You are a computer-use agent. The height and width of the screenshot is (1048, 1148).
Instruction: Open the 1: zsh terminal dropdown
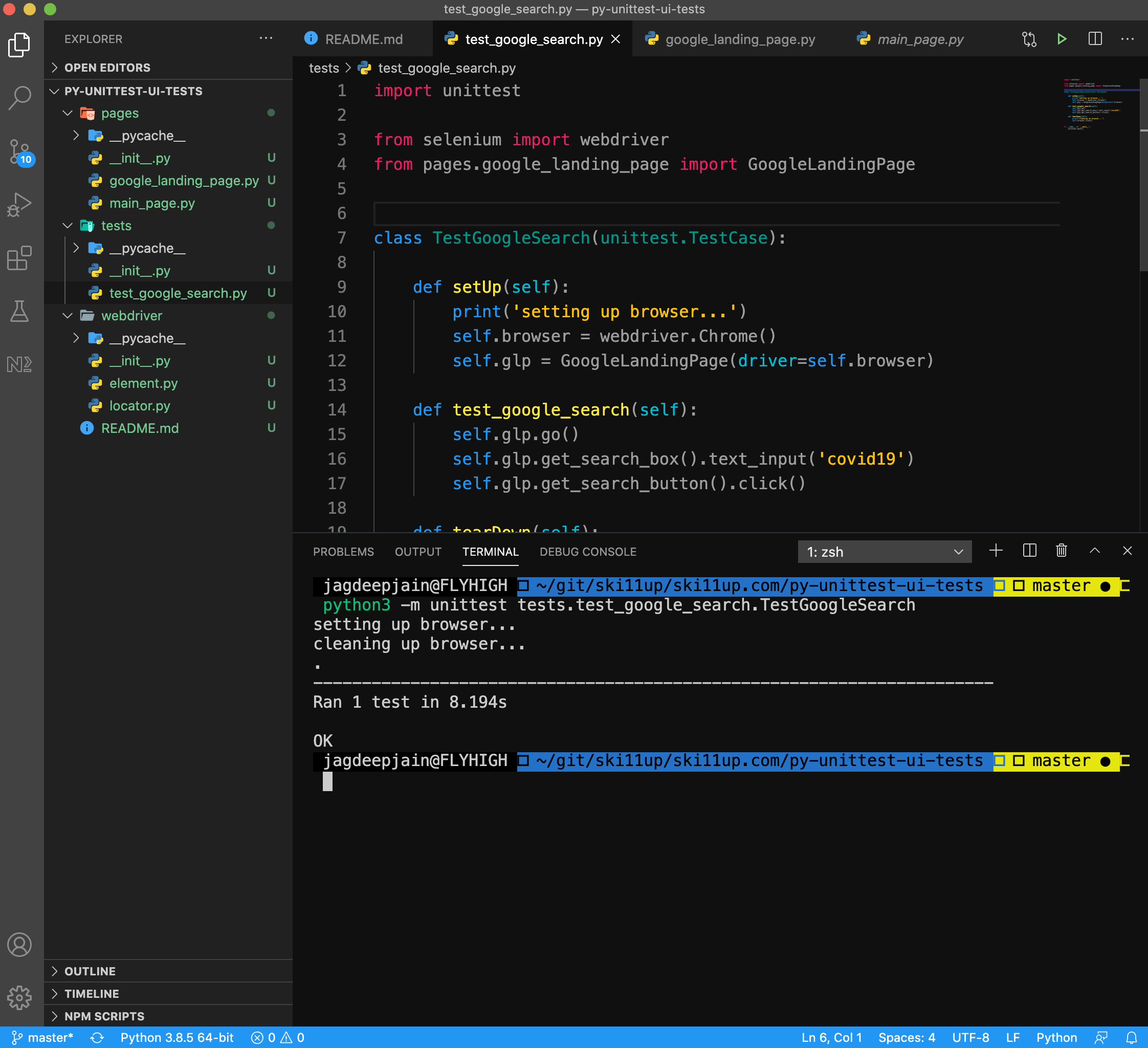click(x=885, y=552)
